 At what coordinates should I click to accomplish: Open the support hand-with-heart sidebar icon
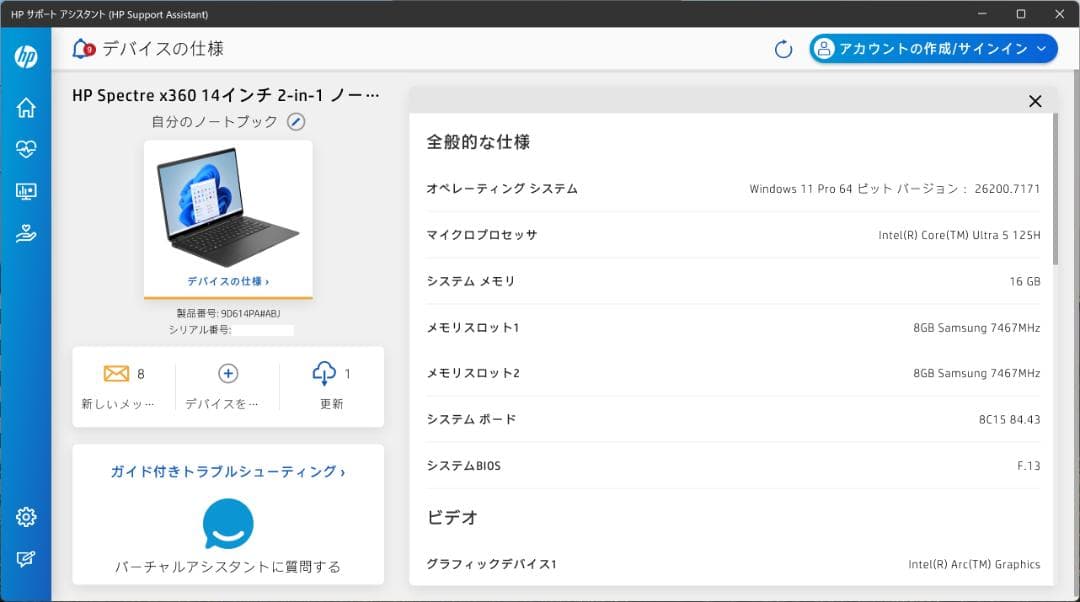pyautogui.click(x=26, y=234)
